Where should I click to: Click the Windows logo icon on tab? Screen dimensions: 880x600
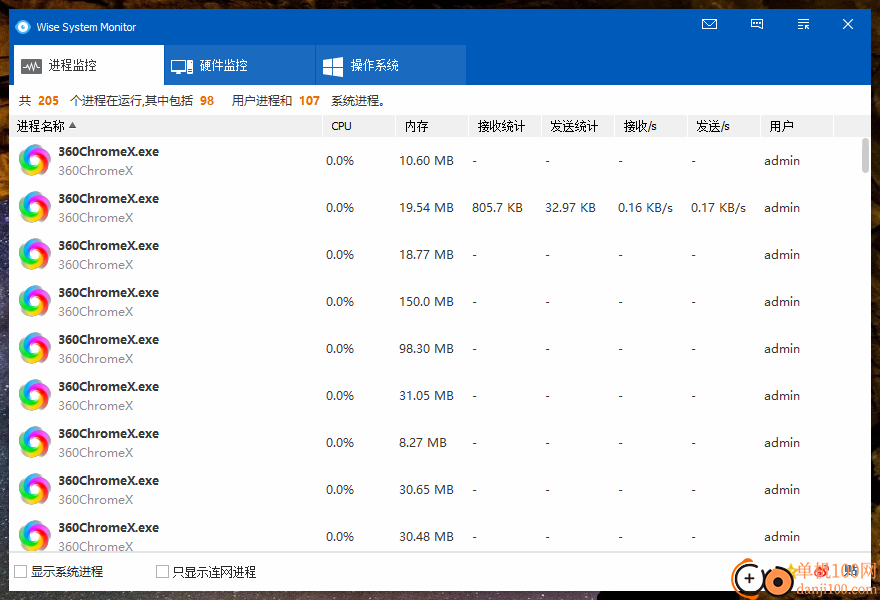click(333, 66)
